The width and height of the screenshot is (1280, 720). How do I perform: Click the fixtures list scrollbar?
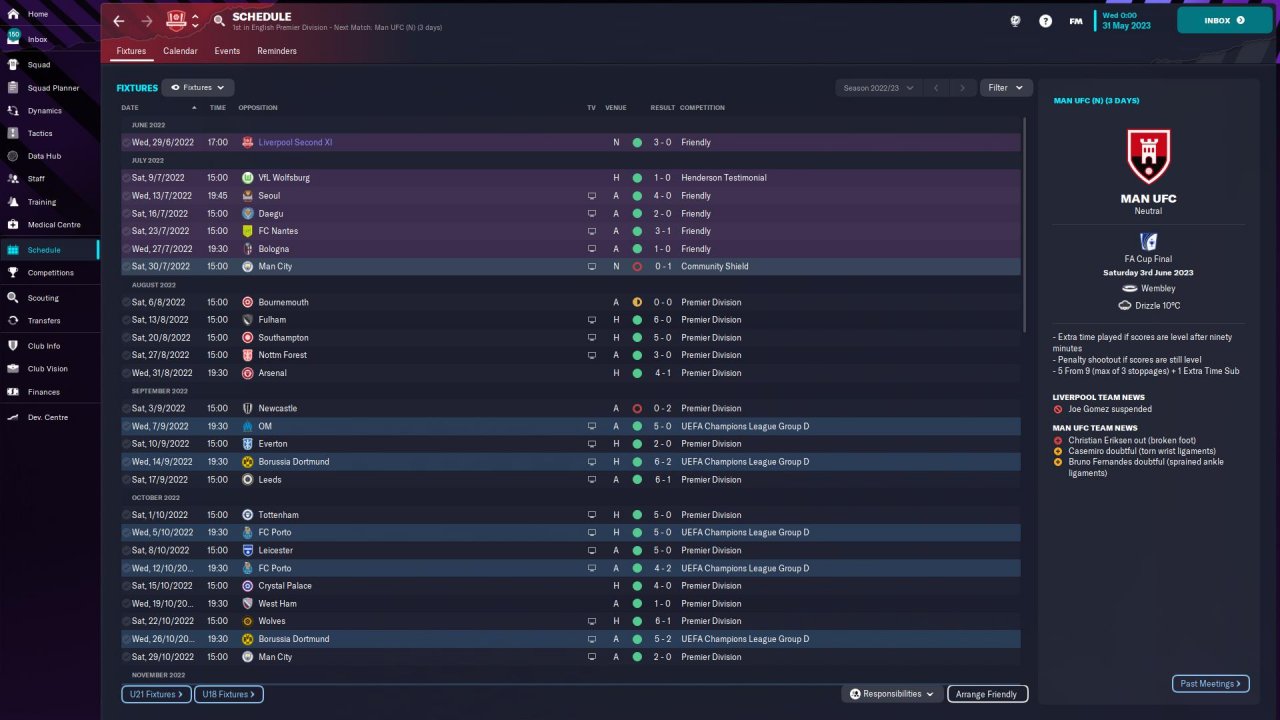click(1025, 225)
